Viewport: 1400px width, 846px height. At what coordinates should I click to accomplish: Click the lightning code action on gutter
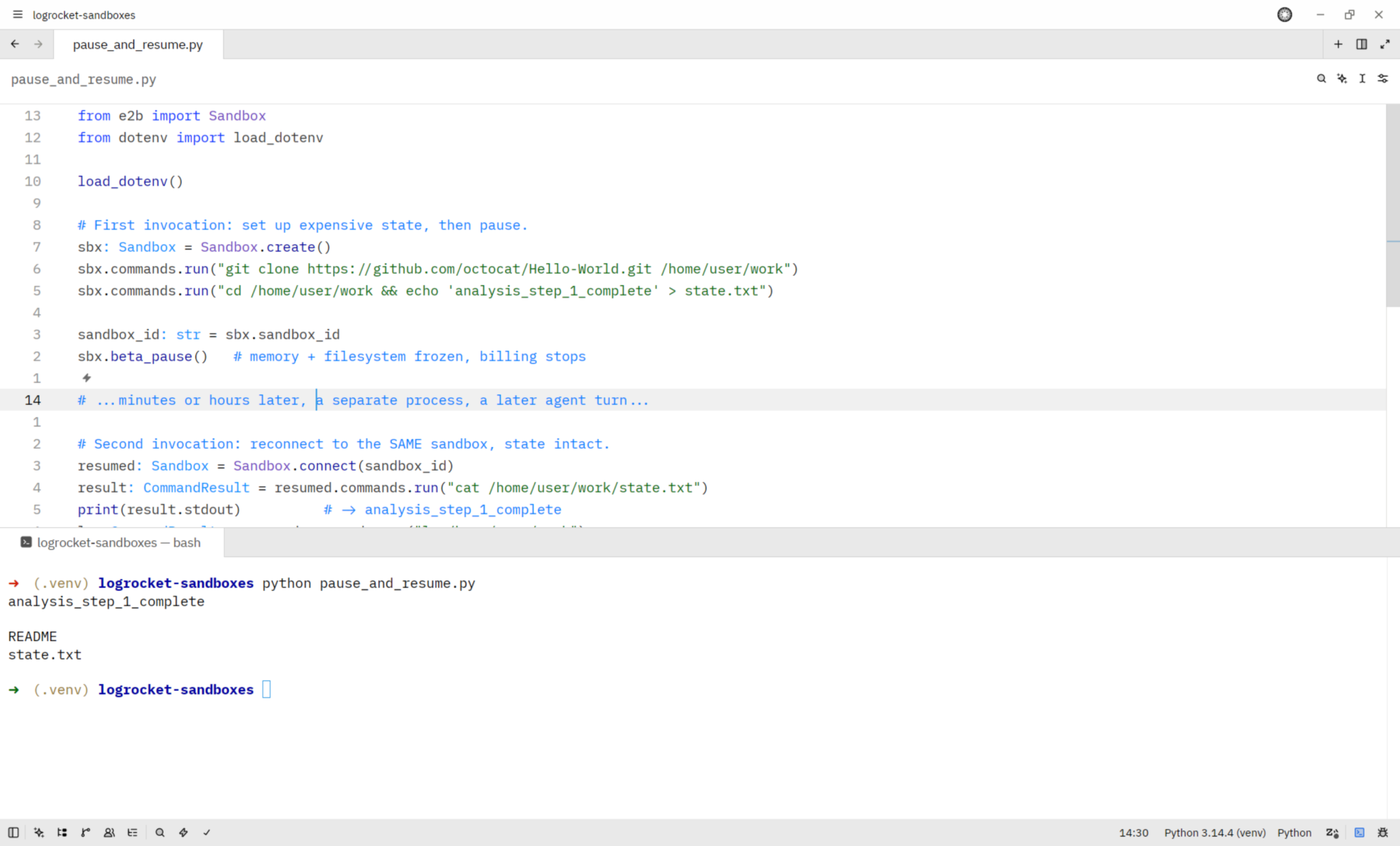pos(87,378)
